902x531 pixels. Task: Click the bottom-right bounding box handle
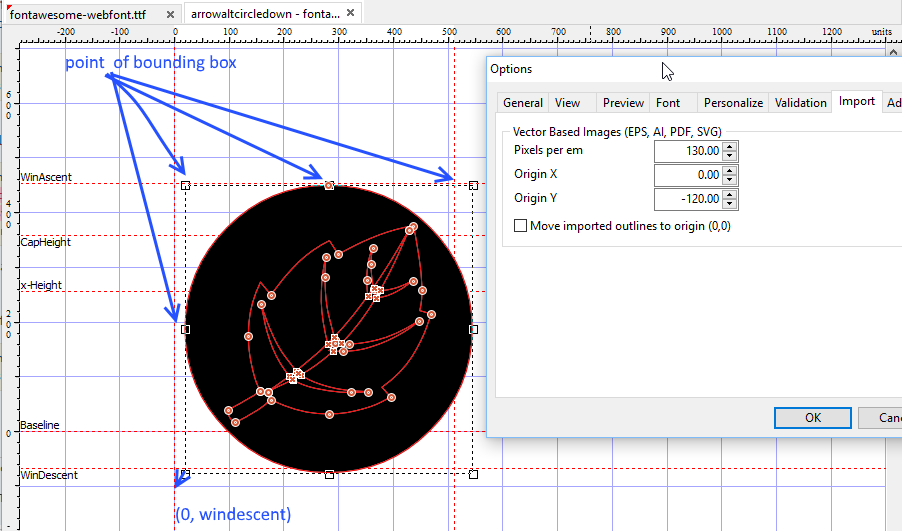pos(473,475)
